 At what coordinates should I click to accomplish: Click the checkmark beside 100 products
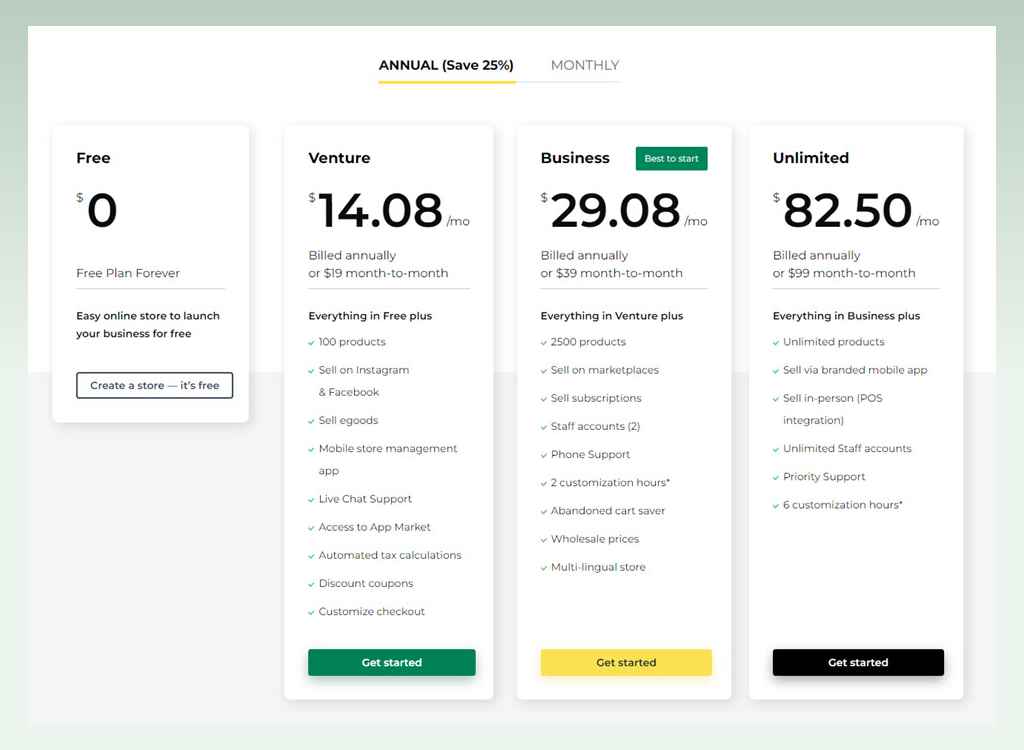(312, 342)
